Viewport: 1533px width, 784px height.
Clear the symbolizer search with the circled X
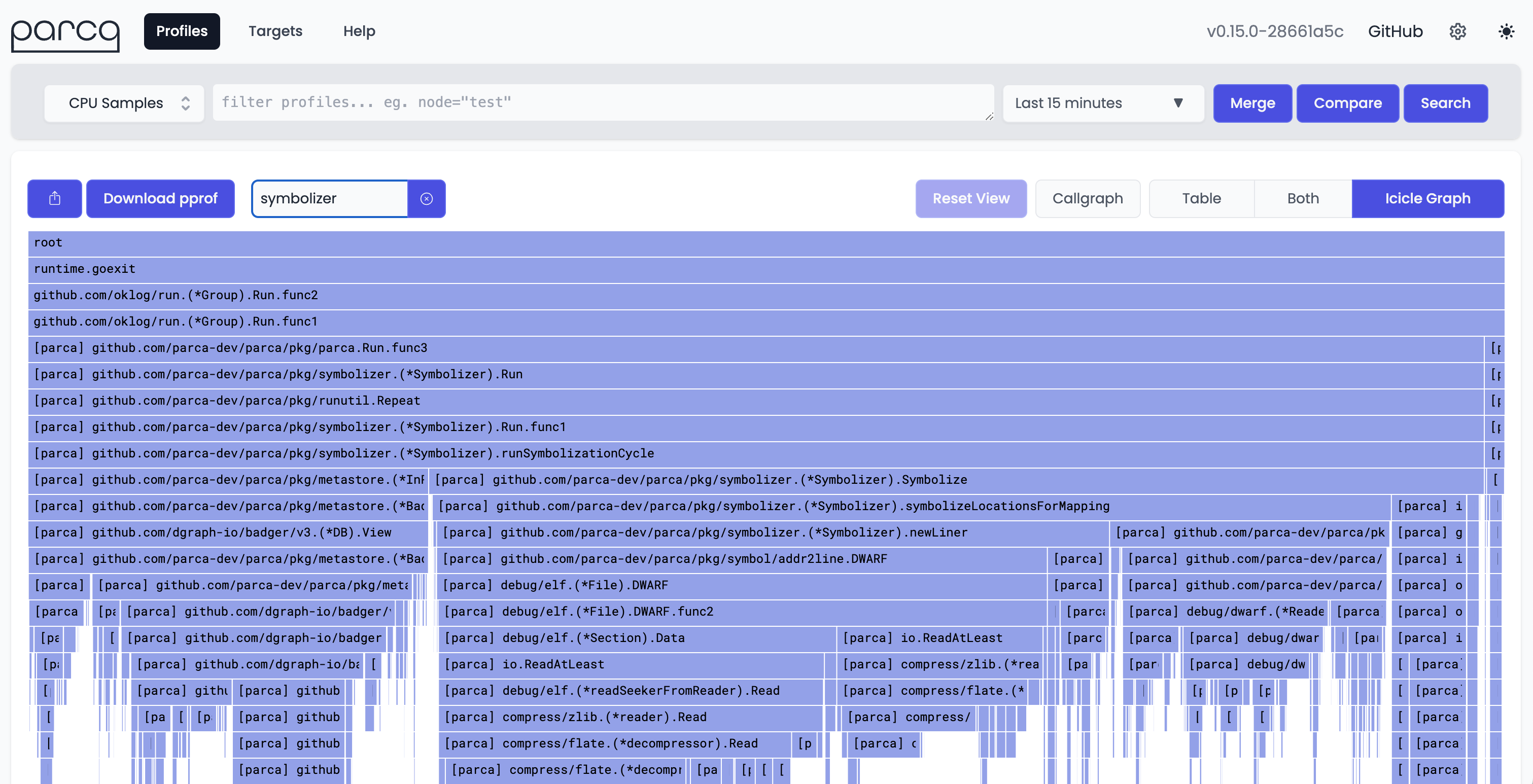point(427,199)
